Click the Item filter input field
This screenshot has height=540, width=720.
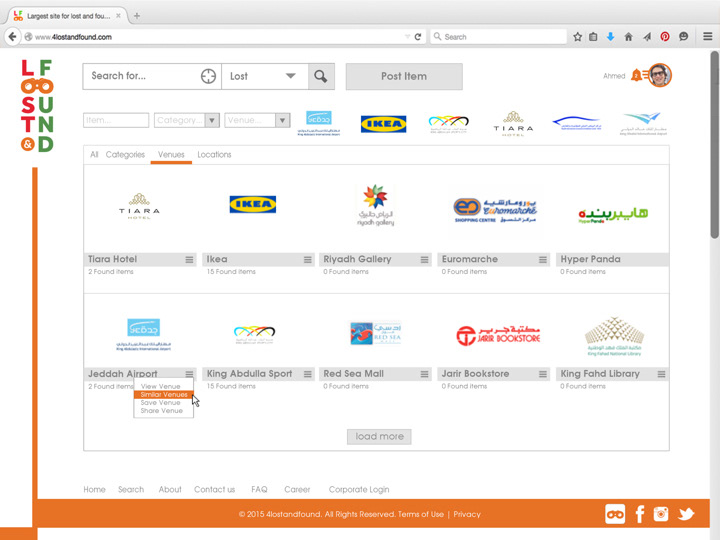(x=116, y=120)
